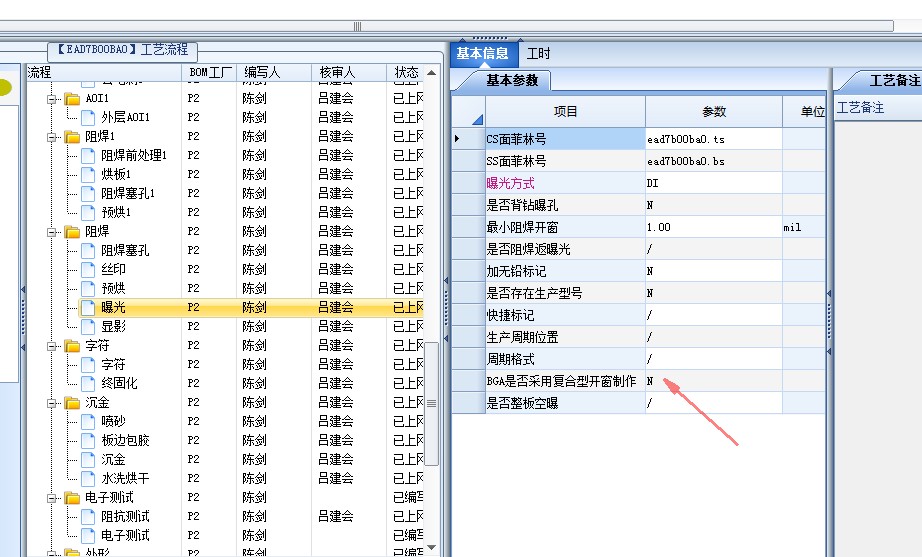Click the 烘板1 document icon
The image size is (922, 557).
tap(88, 175)
